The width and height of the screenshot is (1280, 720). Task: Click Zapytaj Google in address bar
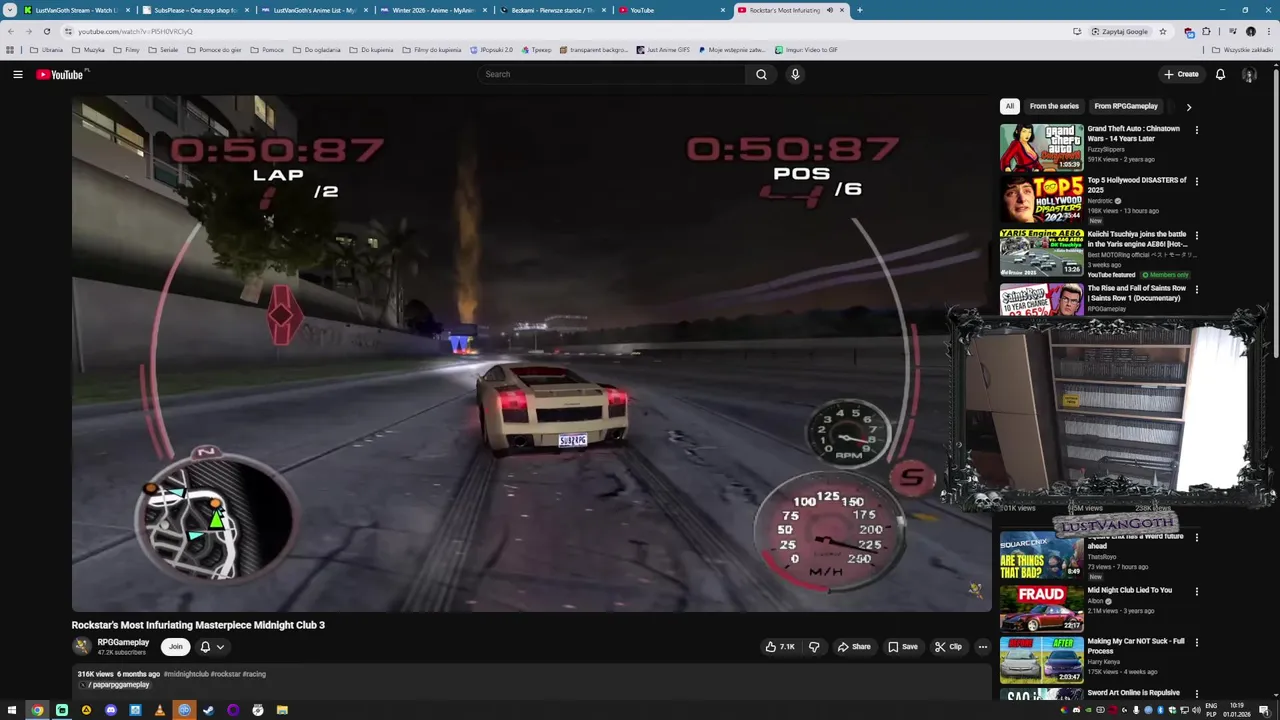click(1119, 31)
